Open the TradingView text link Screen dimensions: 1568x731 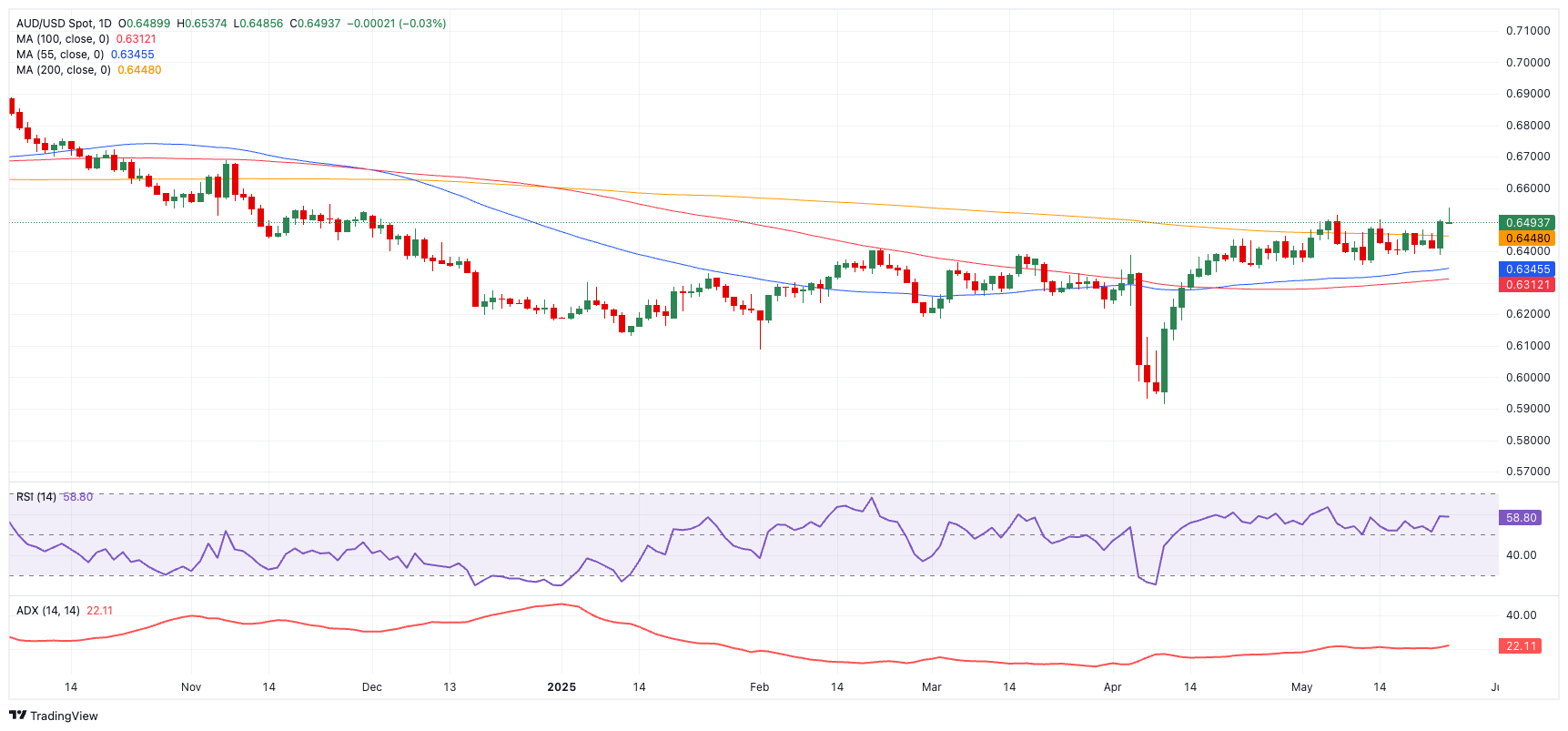(x=64, y=716)
